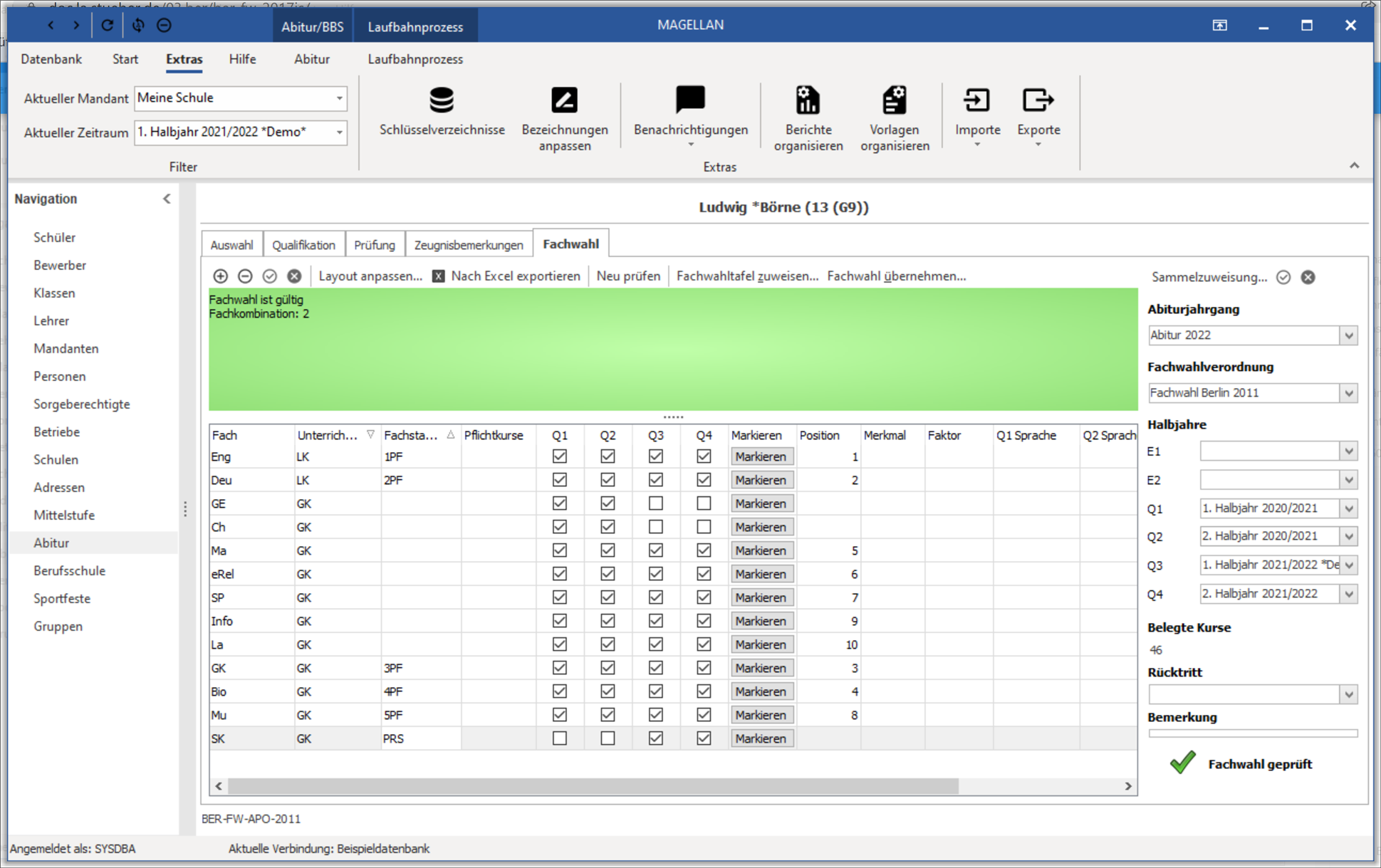Switch to Prüfung tab

pos(374,244)
